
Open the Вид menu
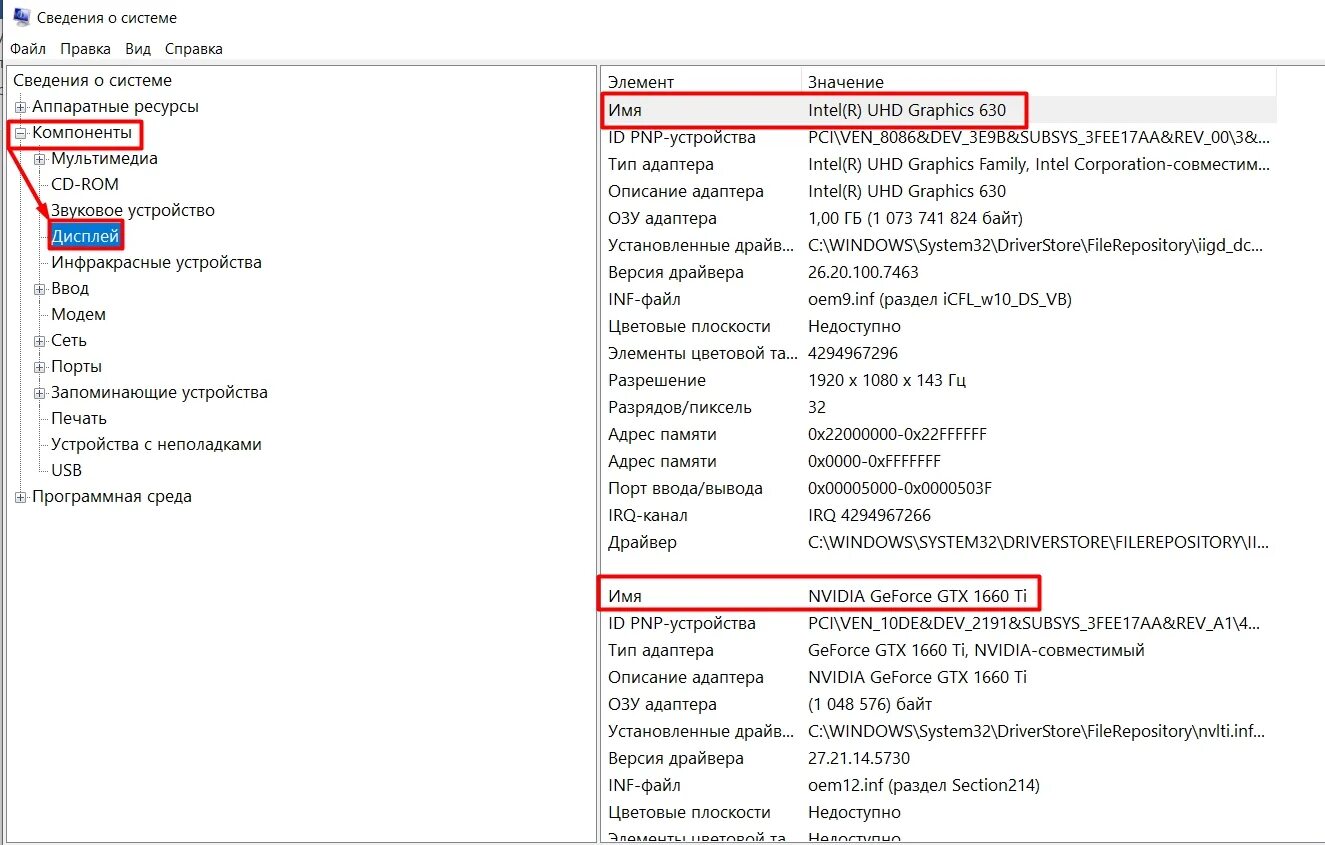138,48
